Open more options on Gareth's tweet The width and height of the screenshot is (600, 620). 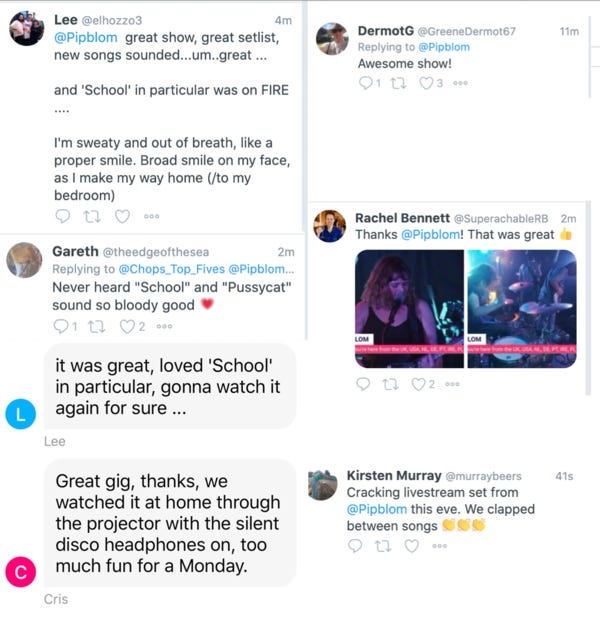click(x=164, y=326)
